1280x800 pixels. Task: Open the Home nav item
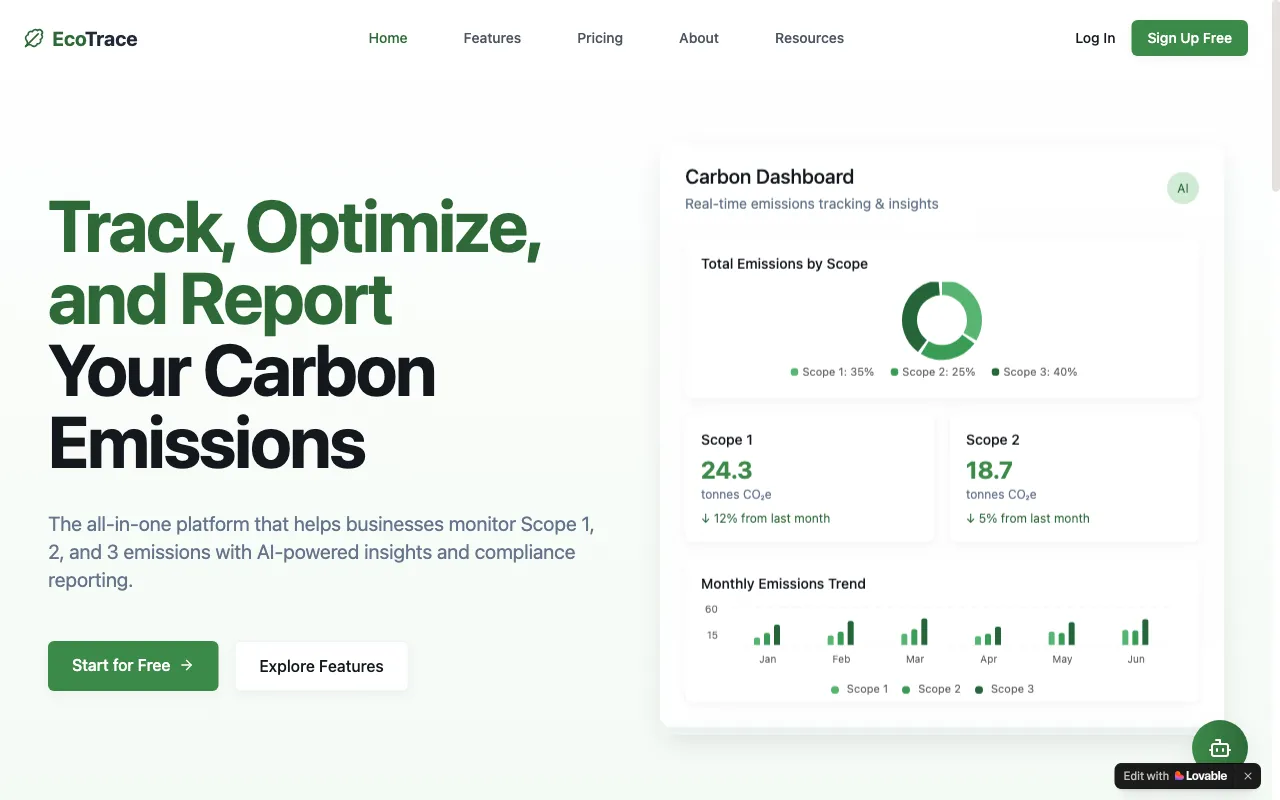[388, 38]
